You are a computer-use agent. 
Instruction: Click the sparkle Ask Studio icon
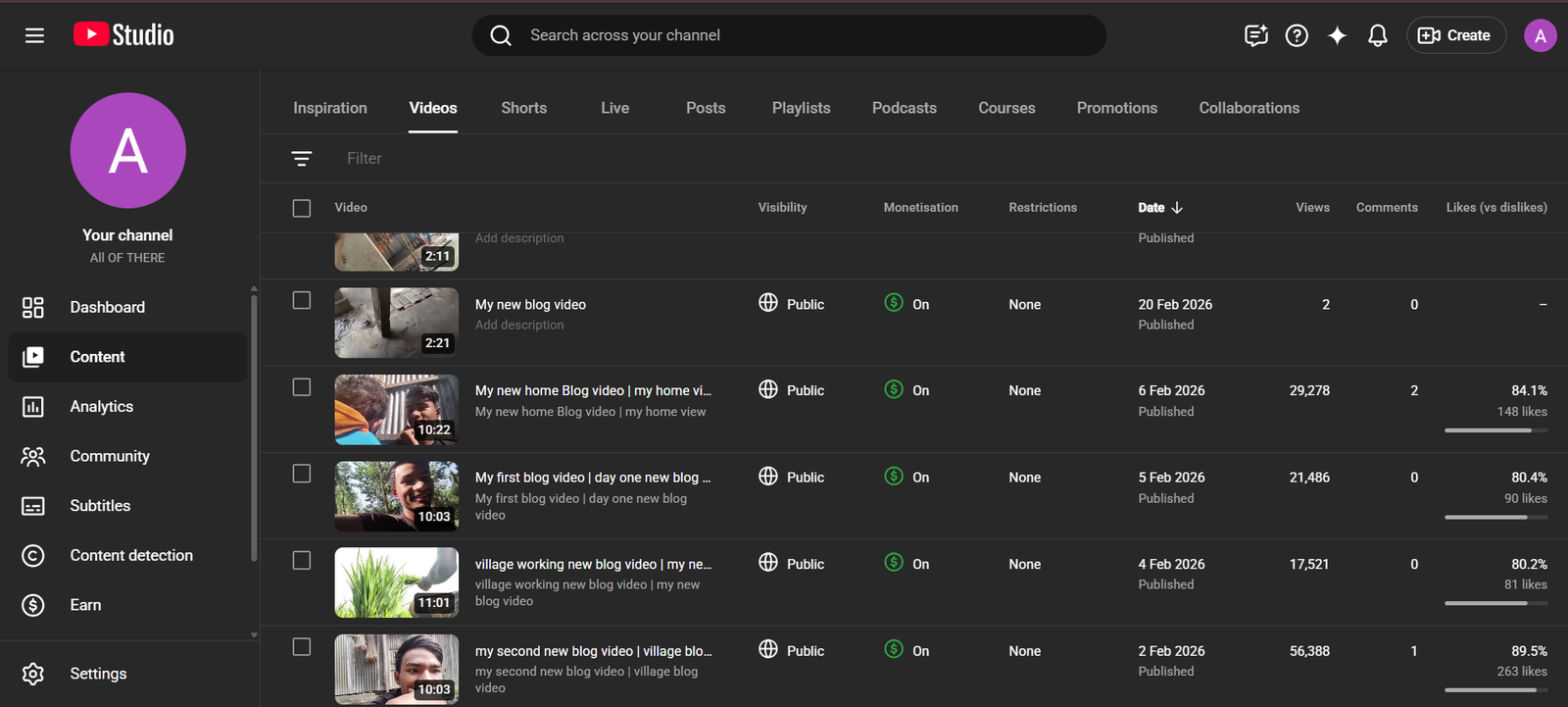(1337, 35)
